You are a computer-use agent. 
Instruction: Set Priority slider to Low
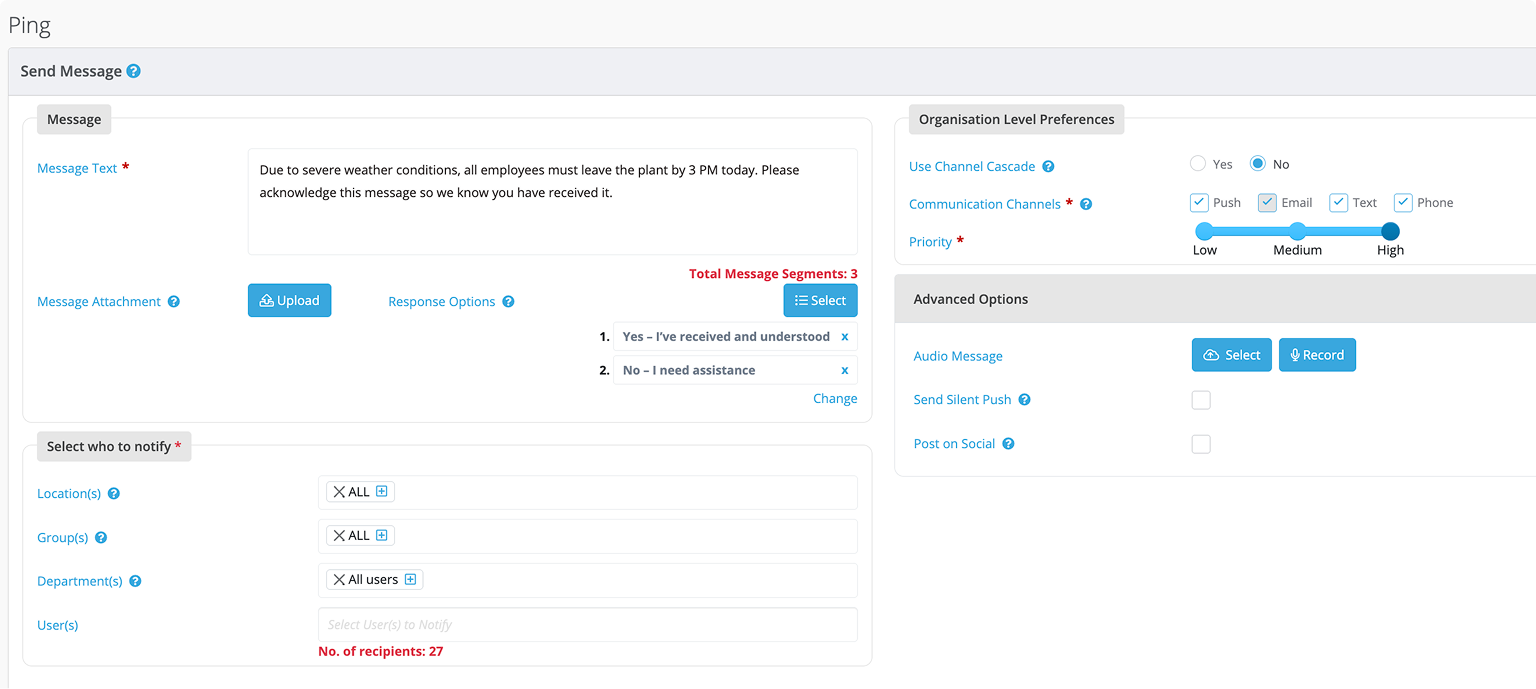pyautogui.click(x=1205, y=231)
